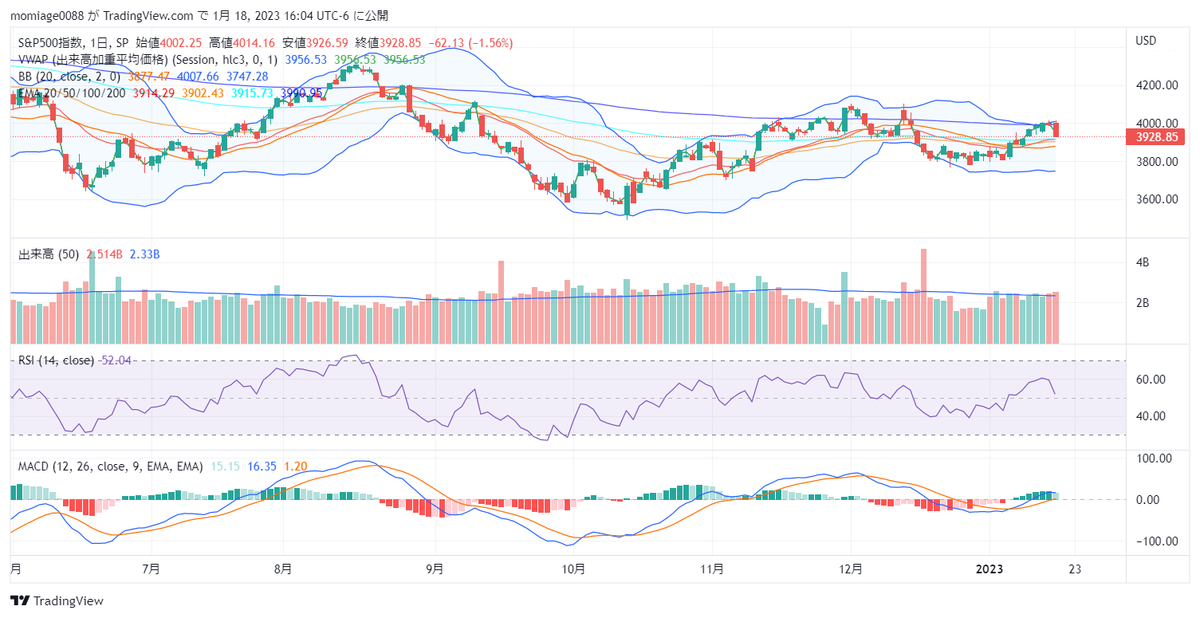Click the 11月 time axis label
This screenshot has width=1200, height=618.
712,569
